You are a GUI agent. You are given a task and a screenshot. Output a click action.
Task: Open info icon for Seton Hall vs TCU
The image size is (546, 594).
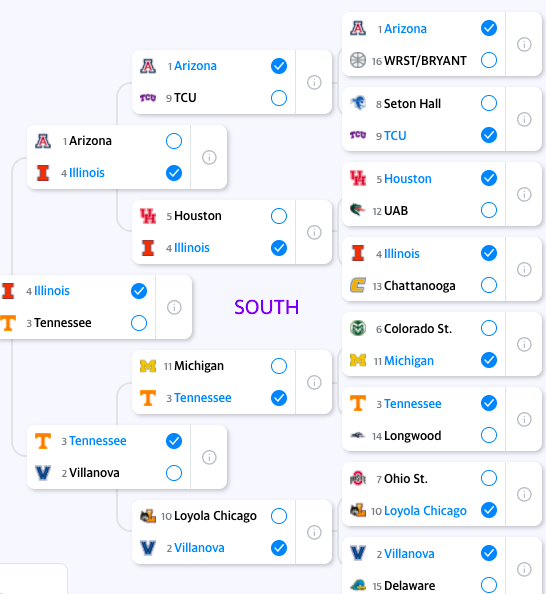[x=524, y=119]
